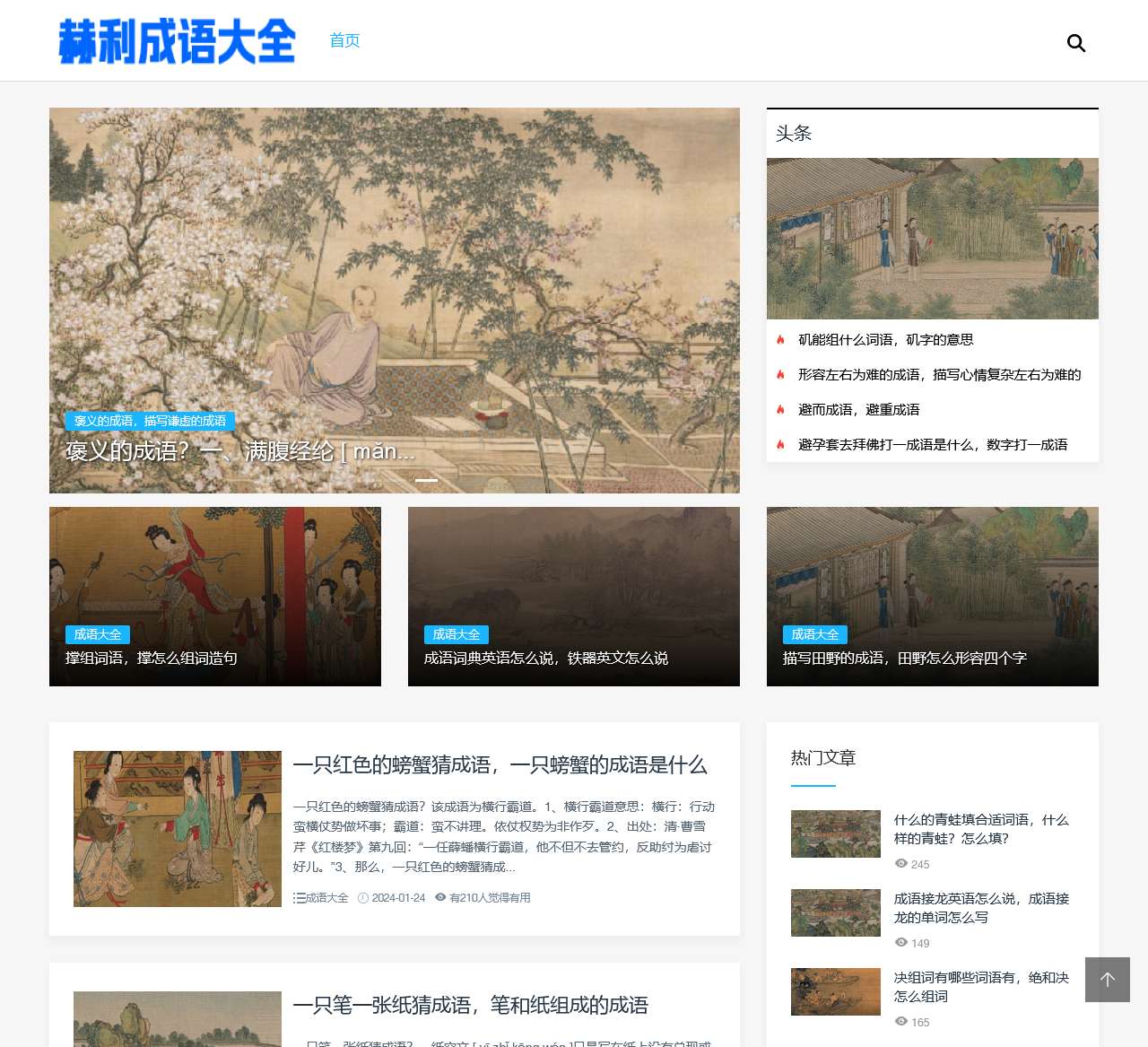Click the eye icon before 有210人觉得有用
Screen dimensions: 1148x1047
(440, 897)
